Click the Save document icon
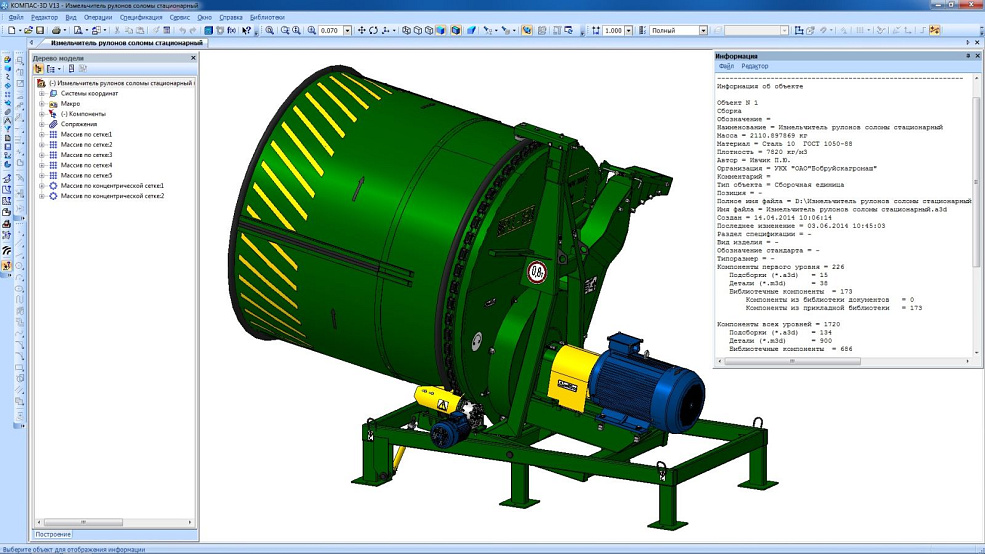 (x=40, y=31)
